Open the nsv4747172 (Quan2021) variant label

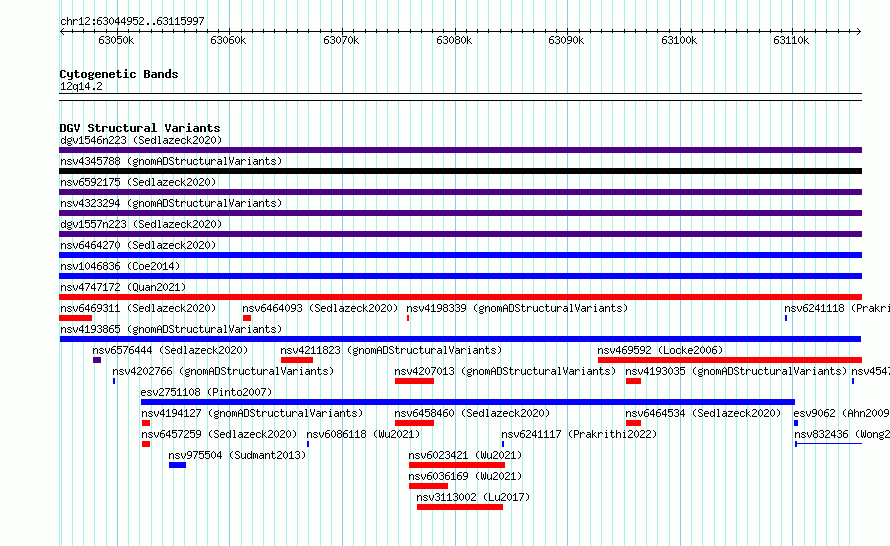(123, 287)
